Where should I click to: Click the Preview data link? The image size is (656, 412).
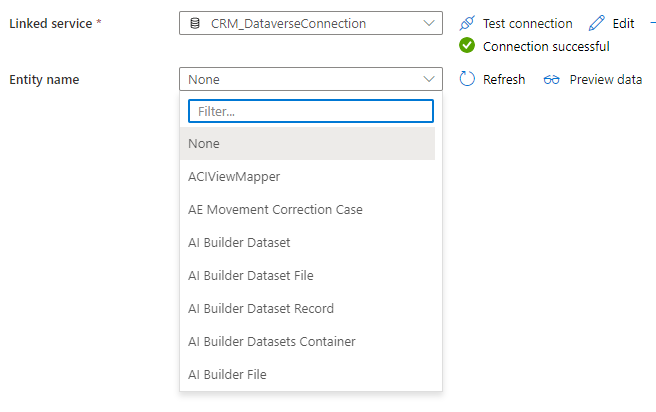click(x=605, y=79)
